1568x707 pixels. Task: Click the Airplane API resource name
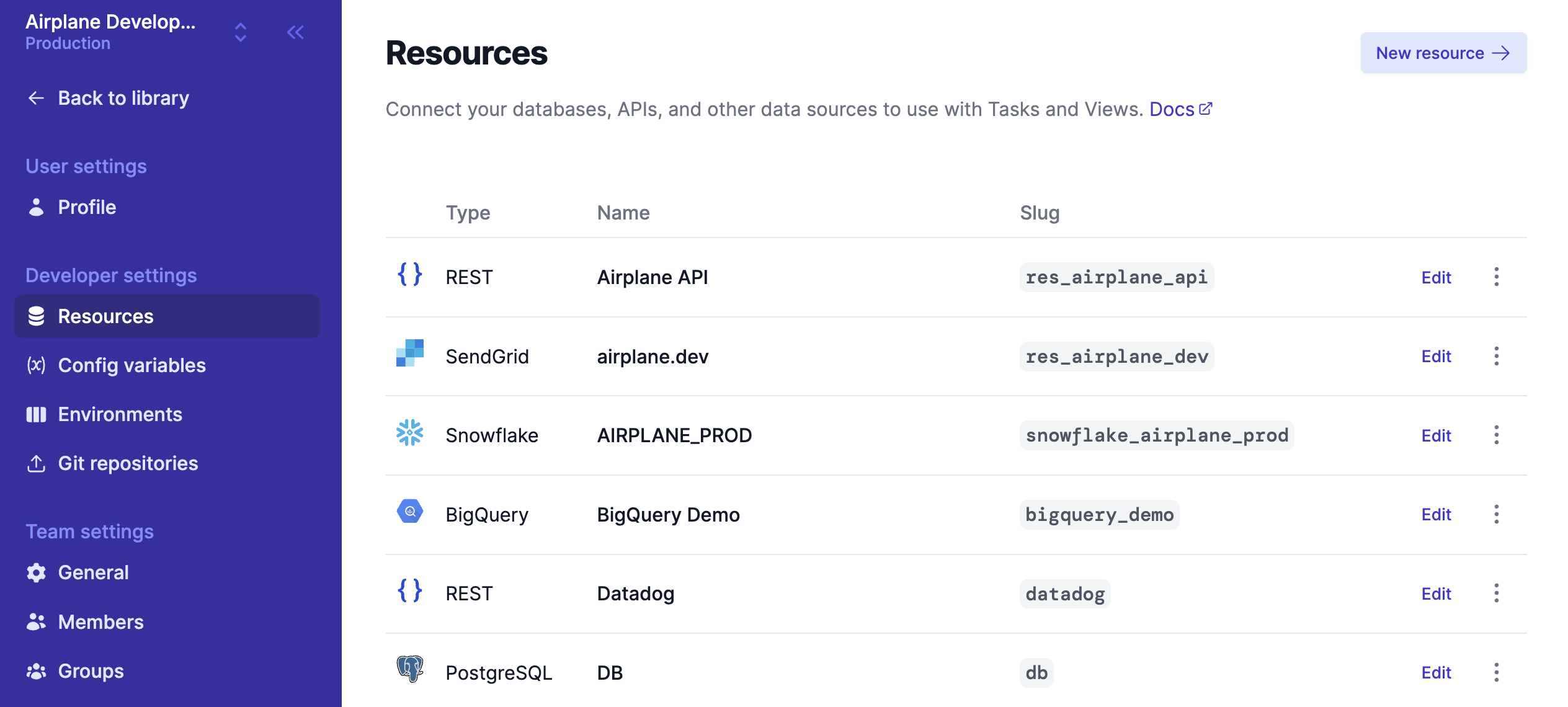click(653, 277)
